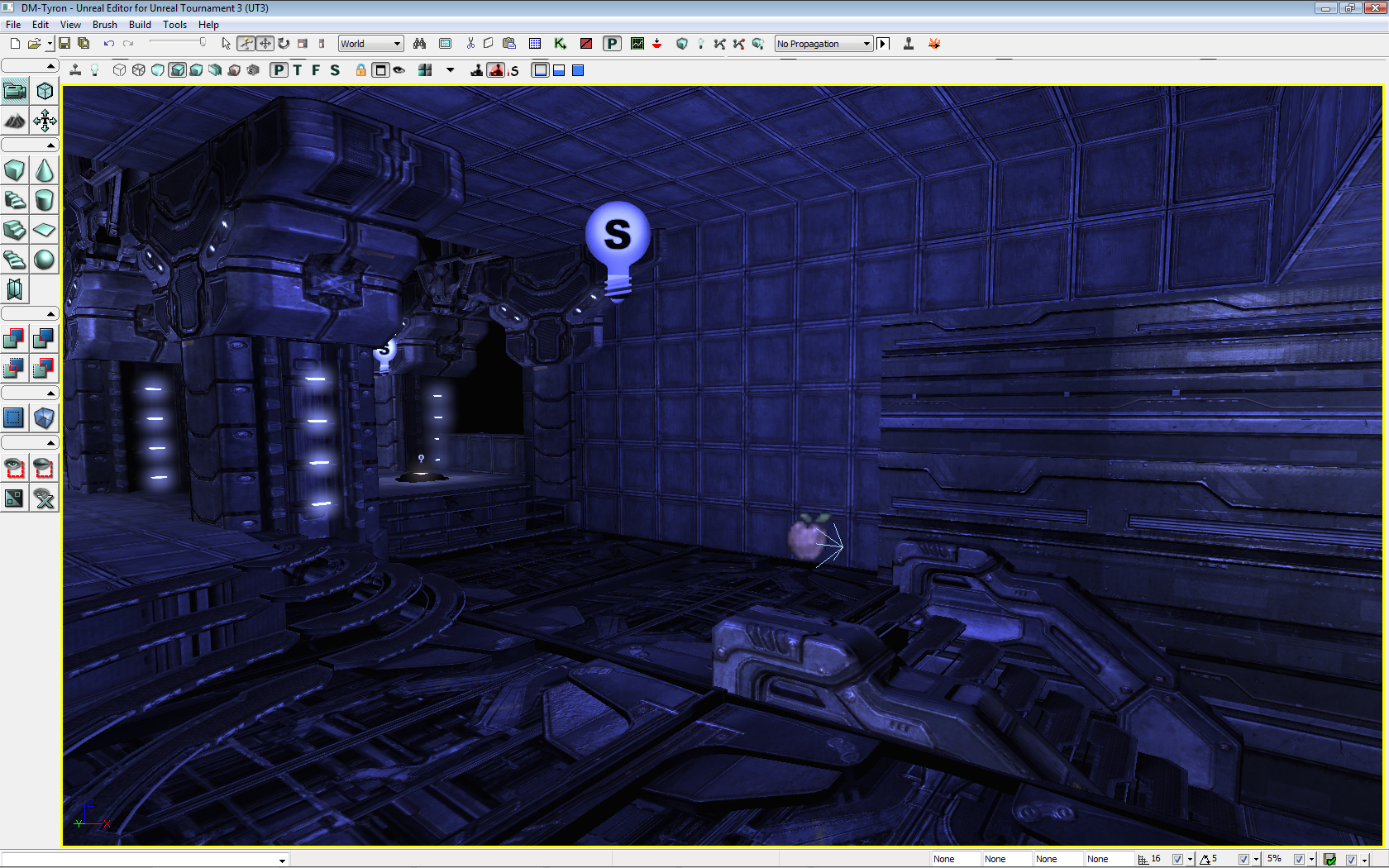
Task: Save the current map with floppy icon
Action: pyautogui.click(x=64, y=44)
